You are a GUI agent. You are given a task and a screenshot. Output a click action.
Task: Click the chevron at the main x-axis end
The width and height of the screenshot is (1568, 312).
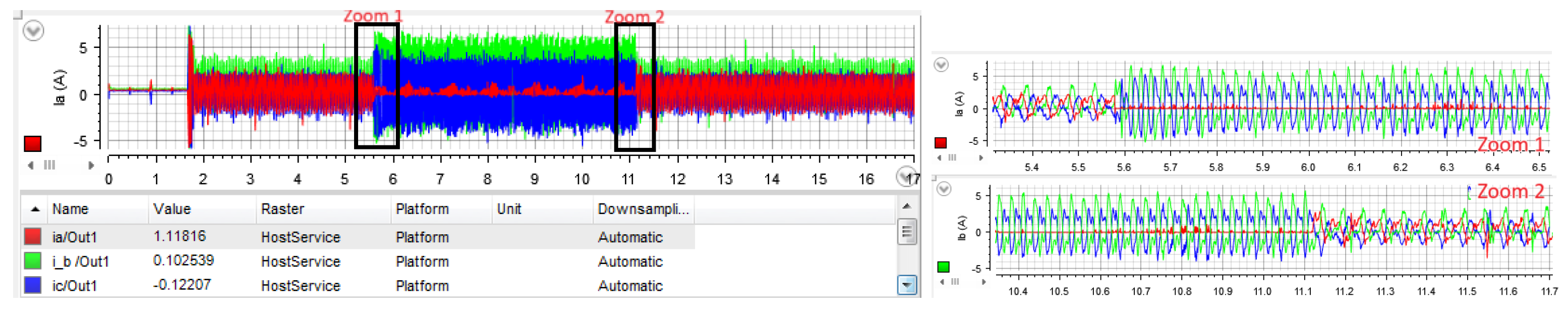click(905, 177)
